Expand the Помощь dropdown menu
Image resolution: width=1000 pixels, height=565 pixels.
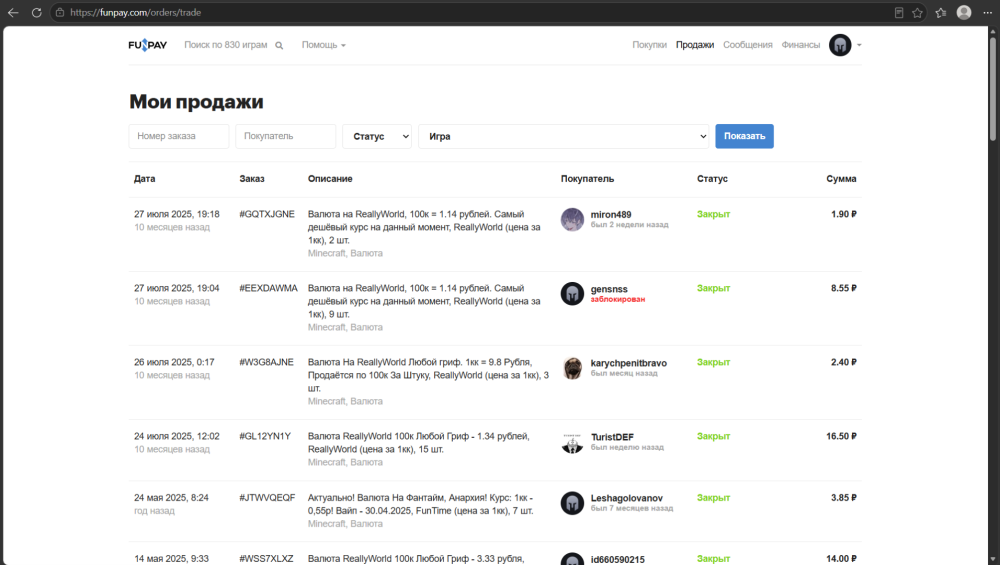coord(323,45)
